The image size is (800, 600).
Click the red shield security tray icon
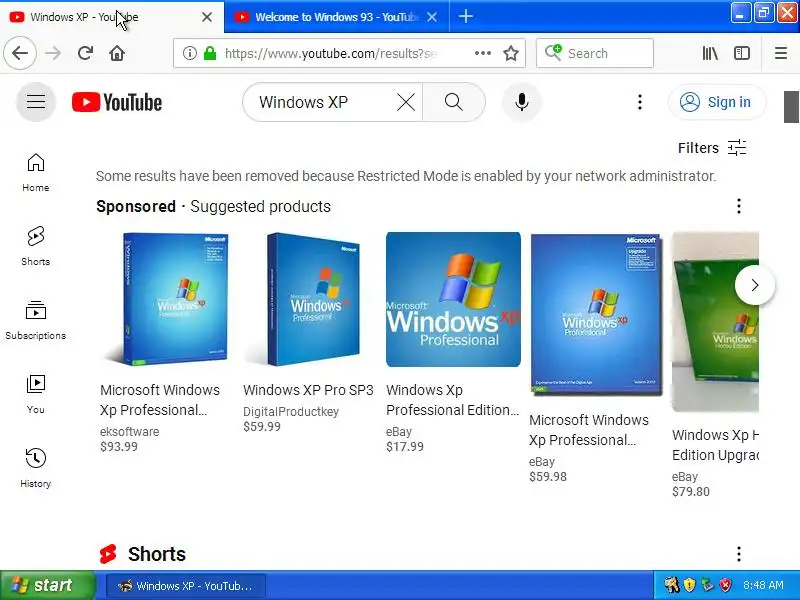click(725, 585)
